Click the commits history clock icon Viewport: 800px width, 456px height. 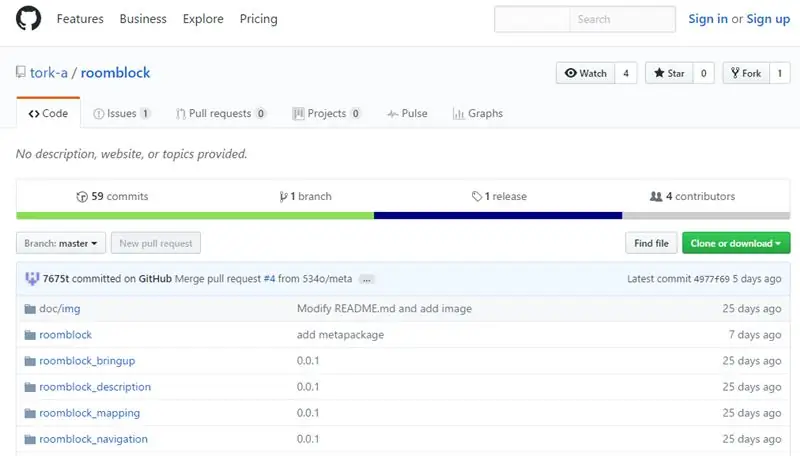pyautogui.click(x=82, y=197)
